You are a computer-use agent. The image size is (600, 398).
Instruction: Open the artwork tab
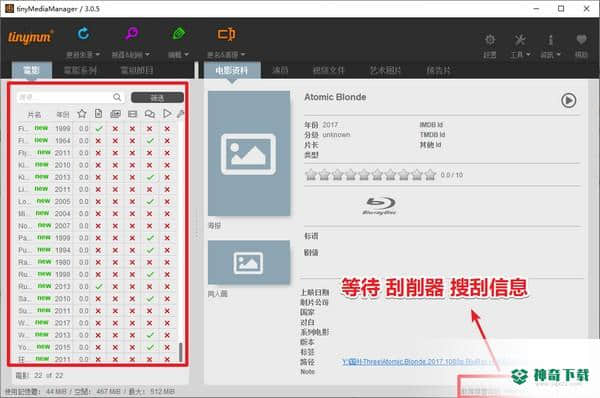coord(385,70)
